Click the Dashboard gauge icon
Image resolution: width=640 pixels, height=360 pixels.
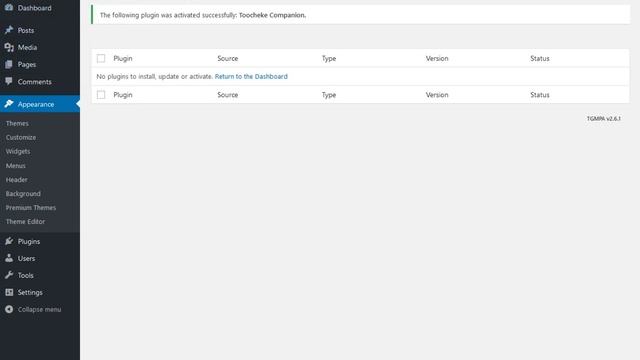(9, 7)
